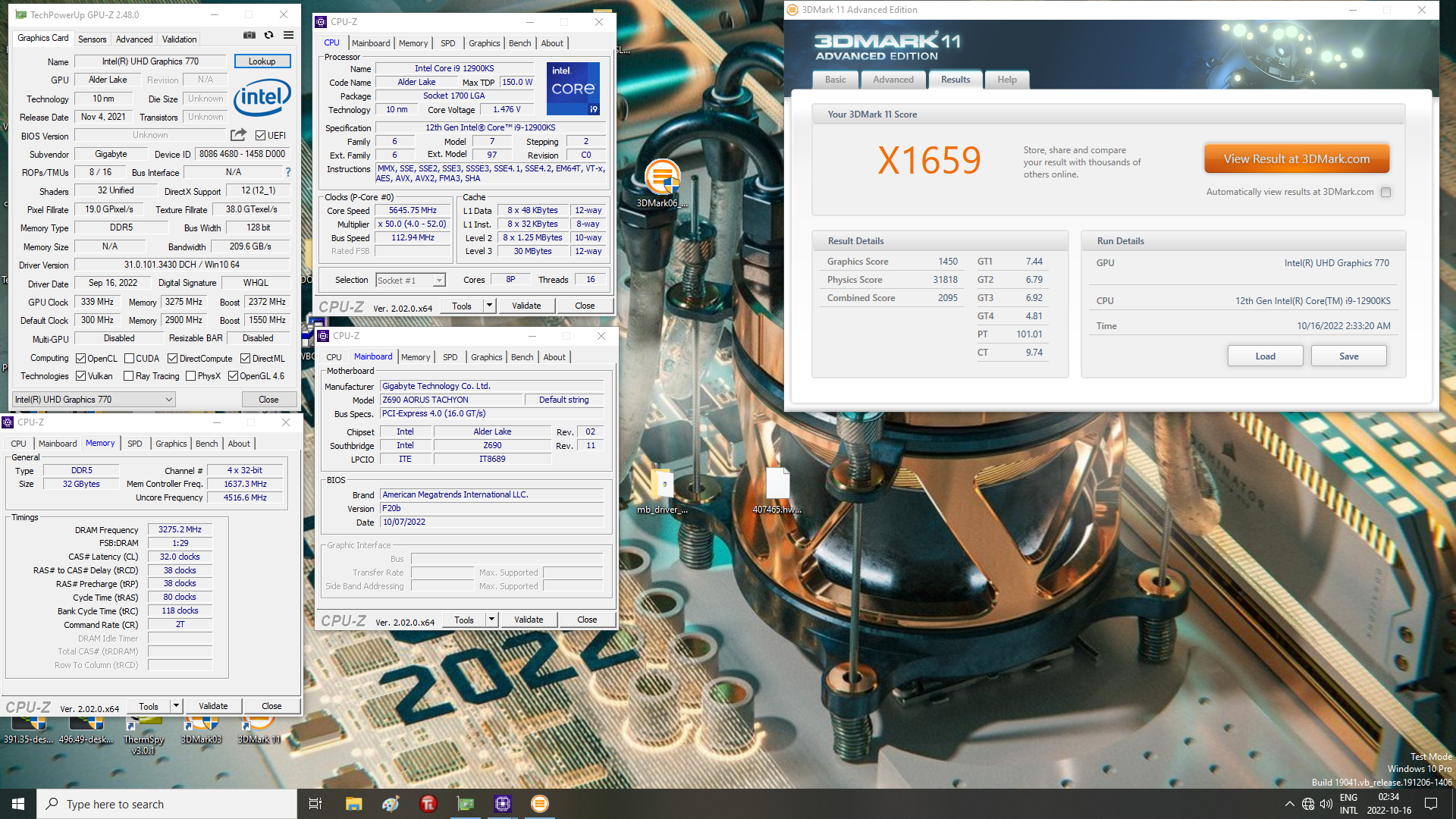
Task: Select 407465.hw desktop file icon
Action: tap(777, 491)
